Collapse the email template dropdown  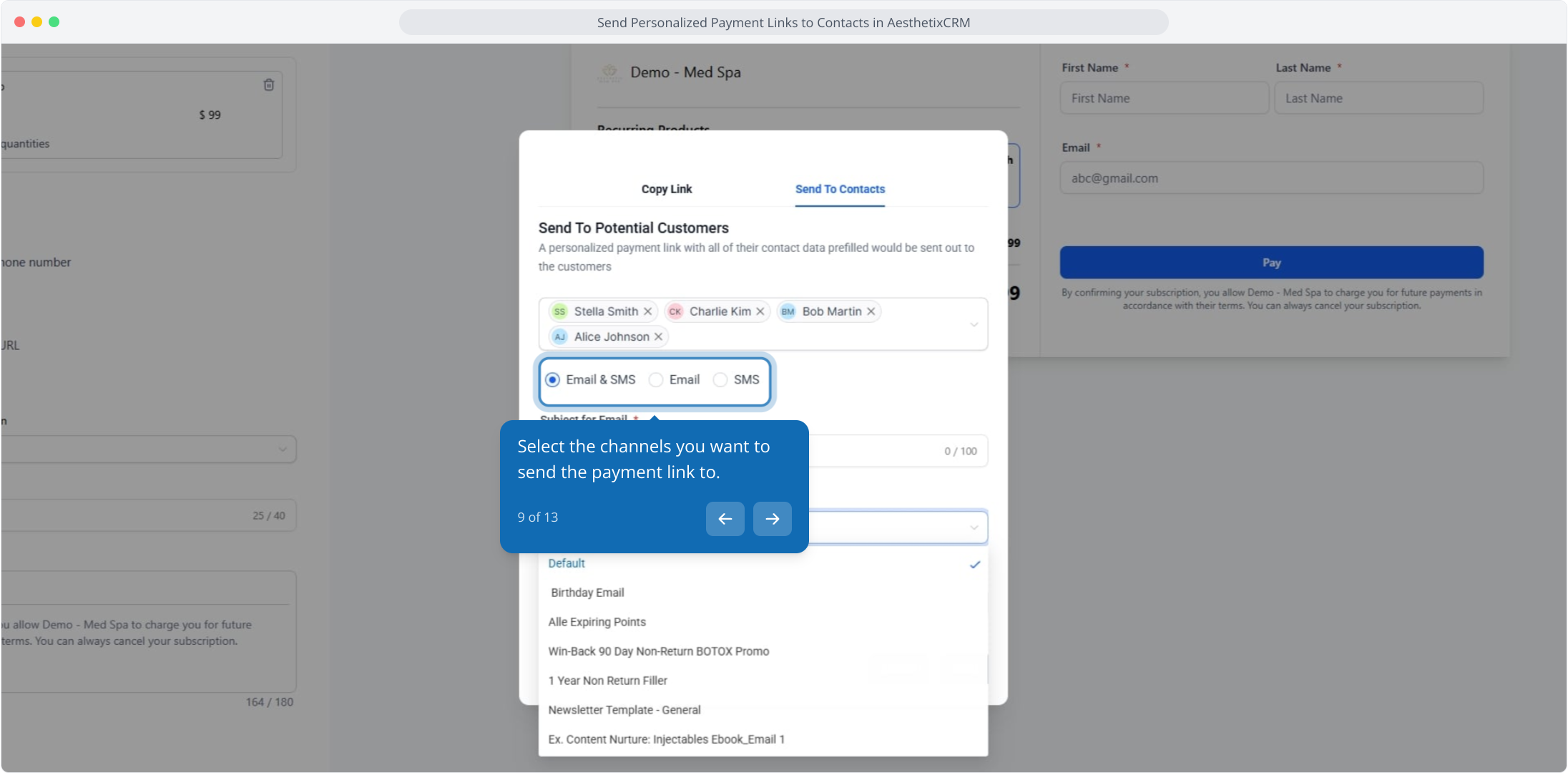[974, 528]
